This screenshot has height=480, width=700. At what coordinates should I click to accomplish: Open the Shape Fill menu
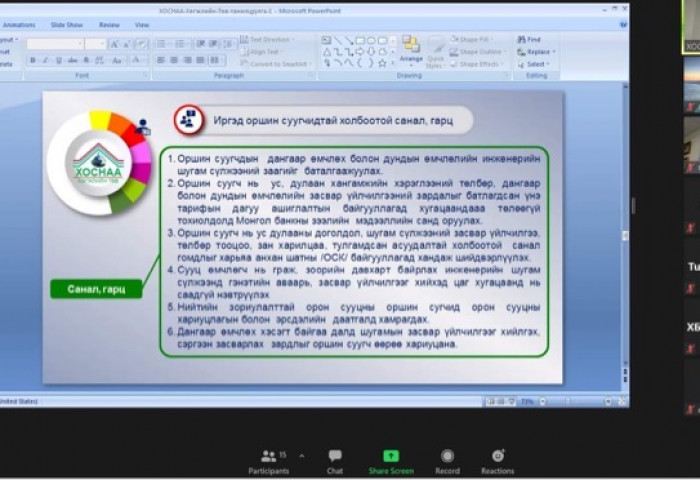pyautogui.click(x=471, y=40)
